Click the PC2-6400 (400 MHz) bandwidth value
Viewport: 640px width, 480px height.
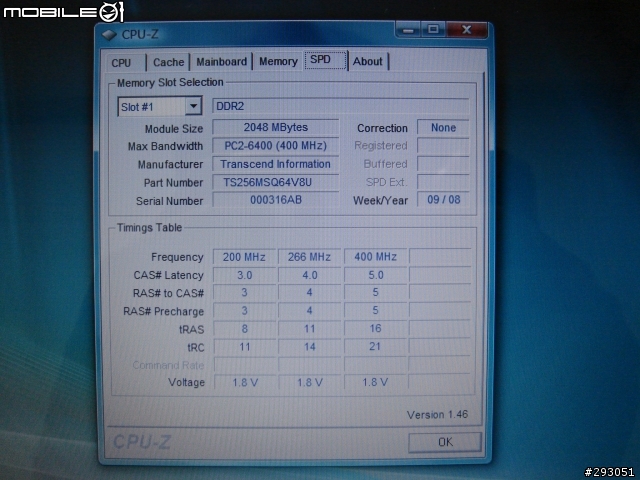[276, 146]
